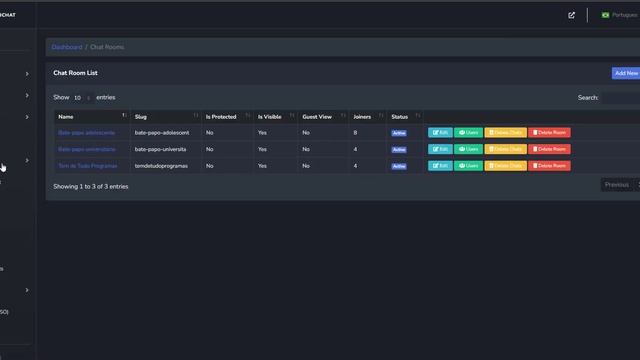Image resolution: width=640 pixels, height=360 pixels.
Task: Sort by Is Protected column arrows
Action: (248, 116)
